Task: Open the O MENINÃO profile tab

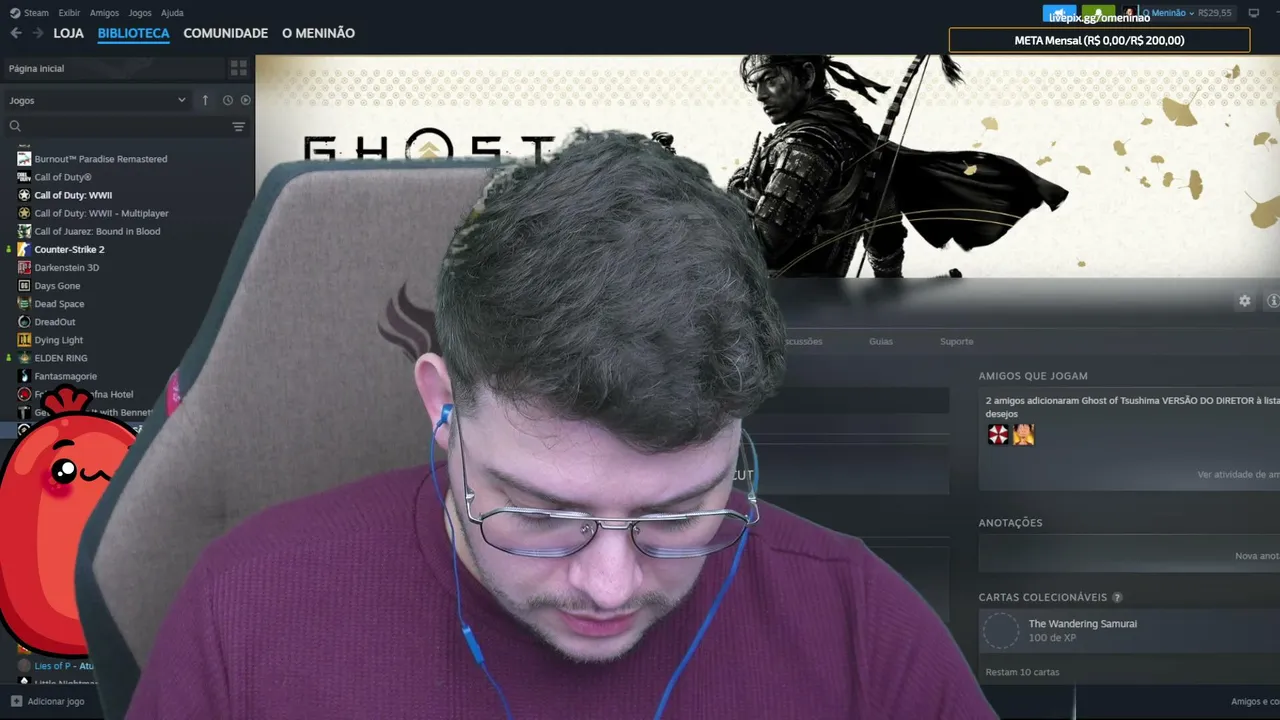Action: click(318, 33)
